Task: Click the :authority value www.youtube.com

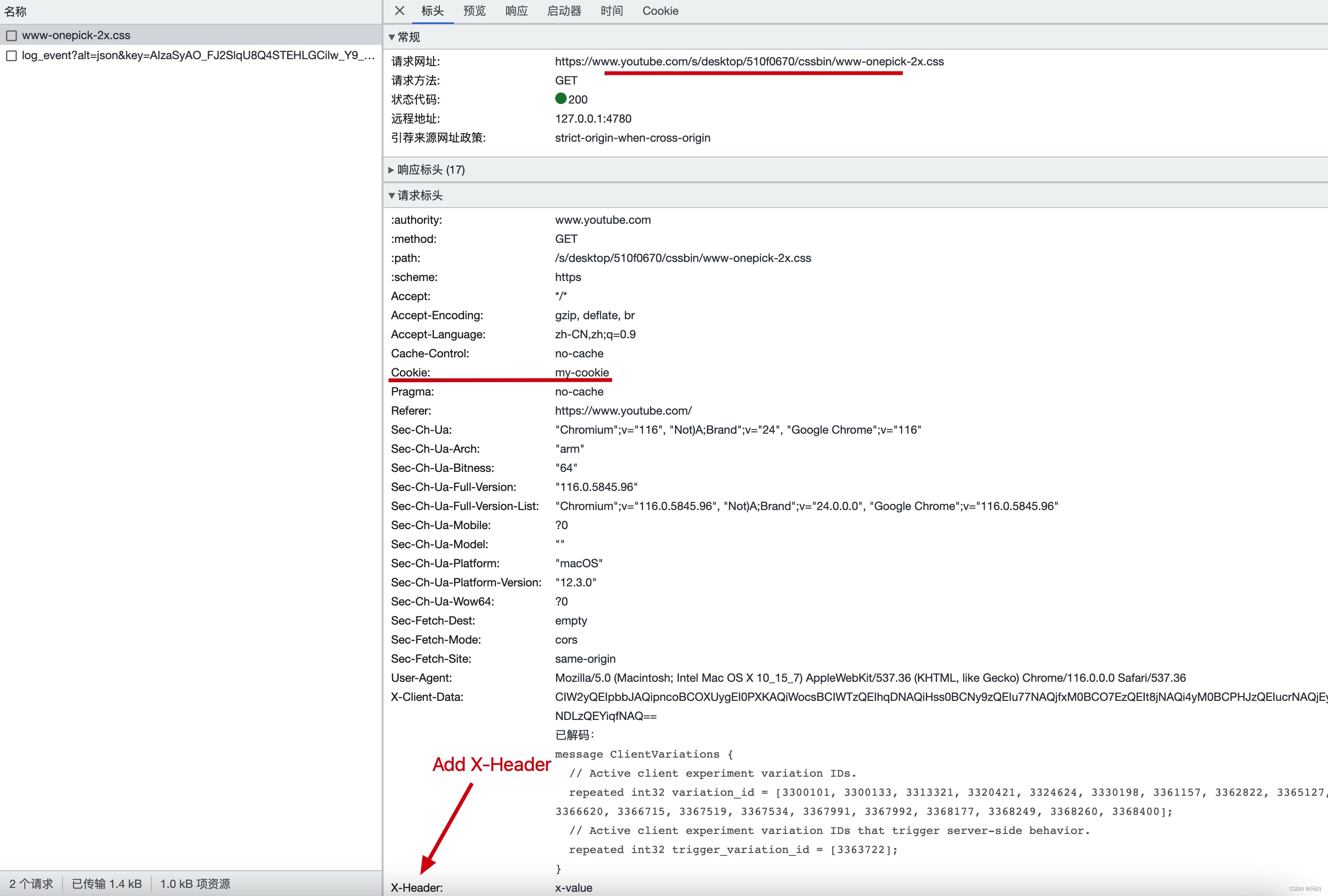Action: (x=602, y=220)
